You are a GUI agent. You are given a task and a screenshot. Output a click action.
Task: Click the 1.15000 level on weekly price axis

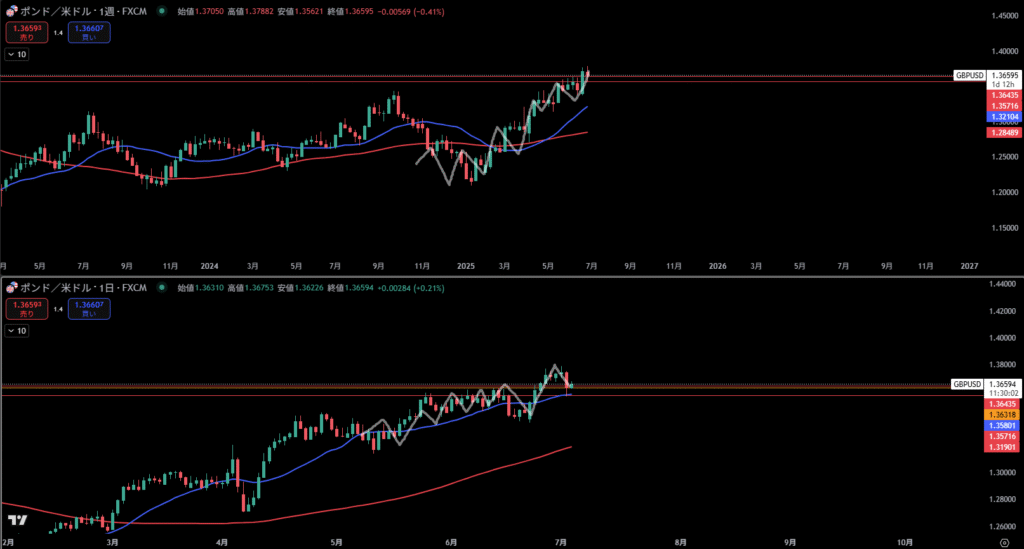coord(1004,228)
